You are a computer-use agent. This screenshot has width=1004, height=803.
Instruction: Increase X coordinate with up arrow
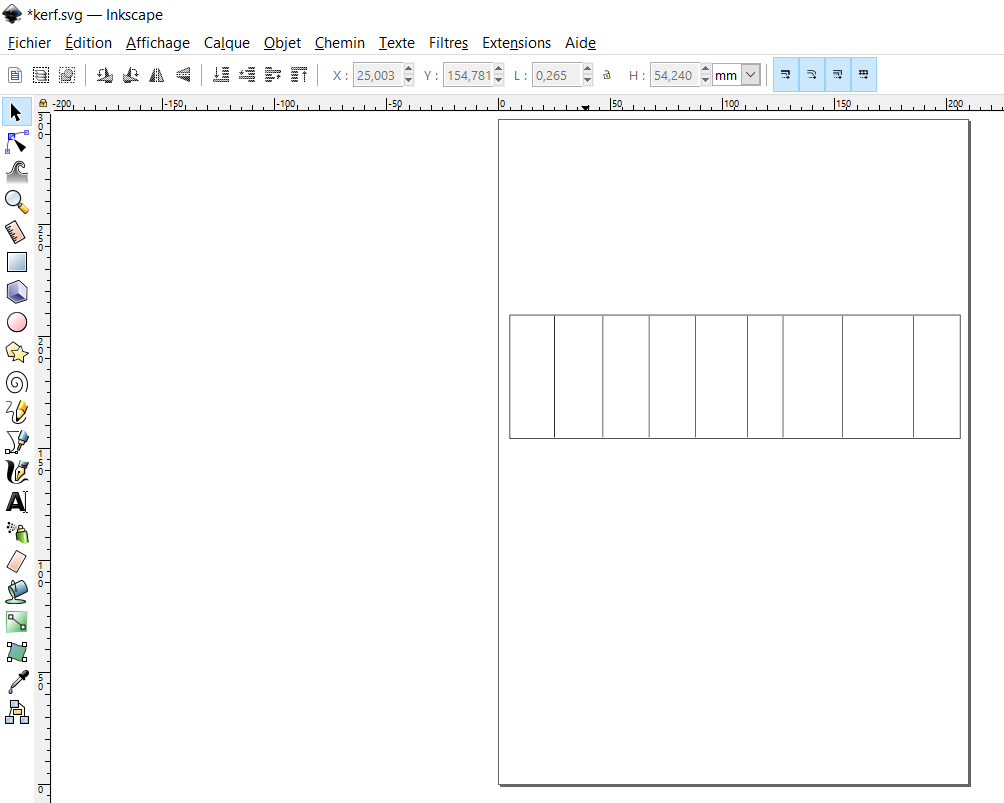409,69
